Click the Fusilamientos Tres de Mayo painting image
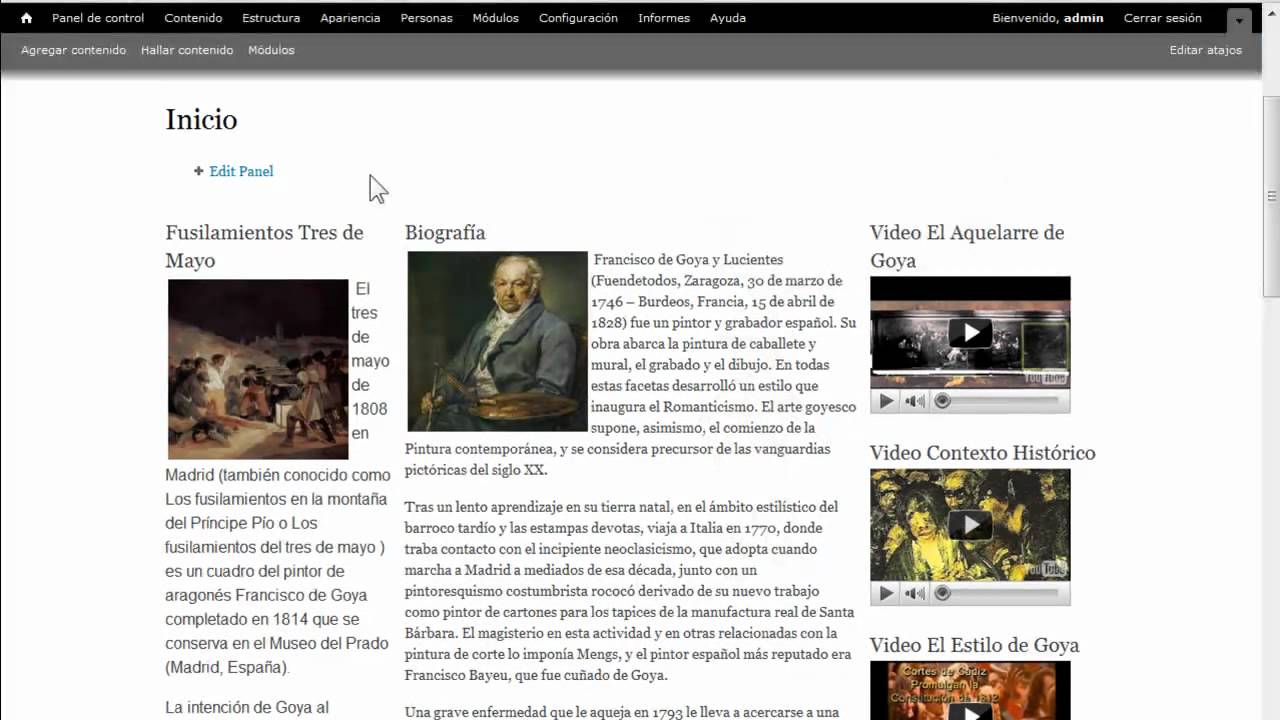Viewport: 1280px width, 720px height. pyautogui.click(x=258, y=369)
